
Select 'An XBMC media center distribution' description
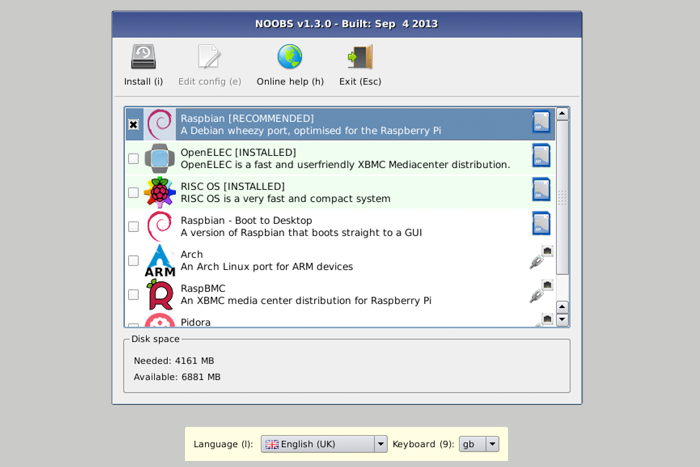(x=306, y=300)
